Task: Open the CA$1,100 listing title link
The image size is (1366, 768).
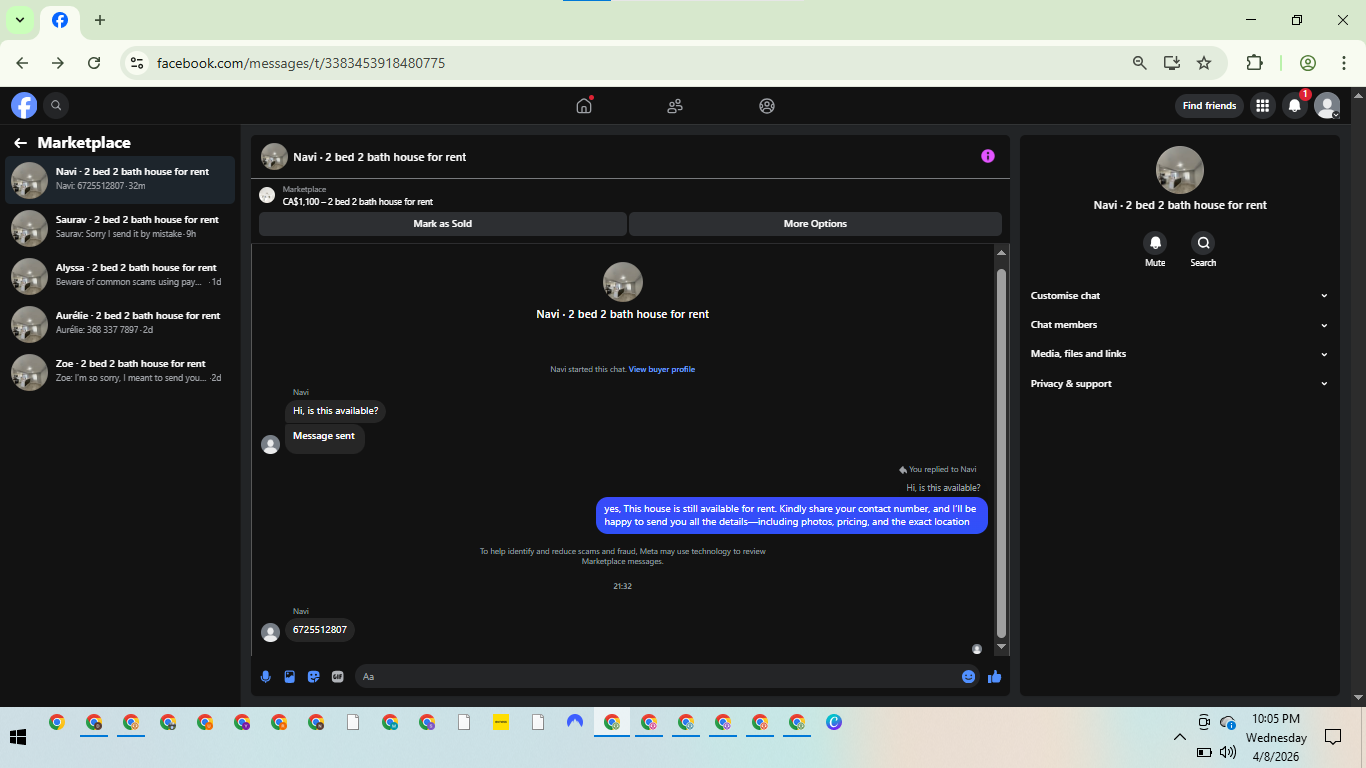Action: click(x=358, y=202)
